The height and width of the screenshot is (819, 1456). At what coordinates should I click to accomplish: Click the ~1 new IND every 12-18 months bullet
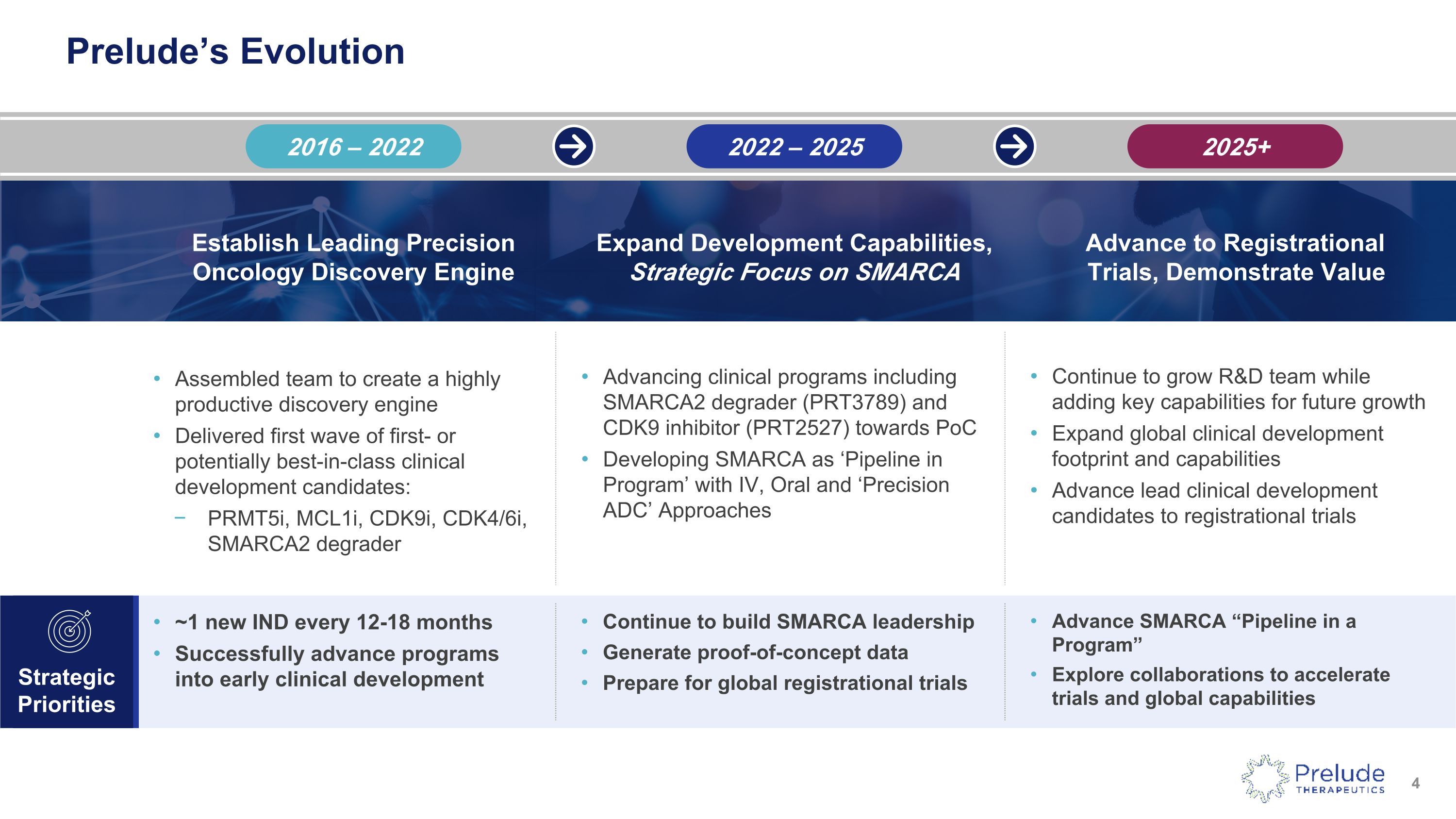click(x=333, y=622)
